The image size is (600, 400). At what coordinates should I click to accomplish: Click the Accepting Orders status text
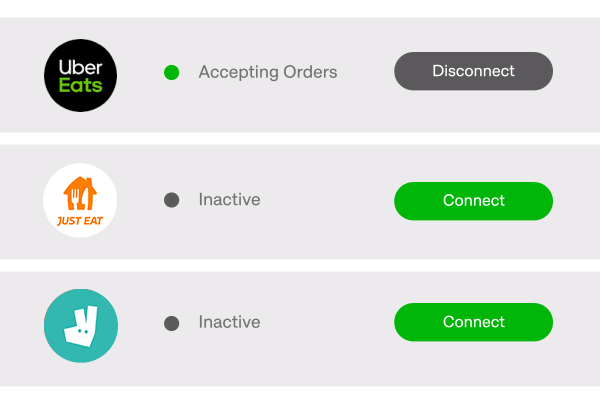click(267, 72)
